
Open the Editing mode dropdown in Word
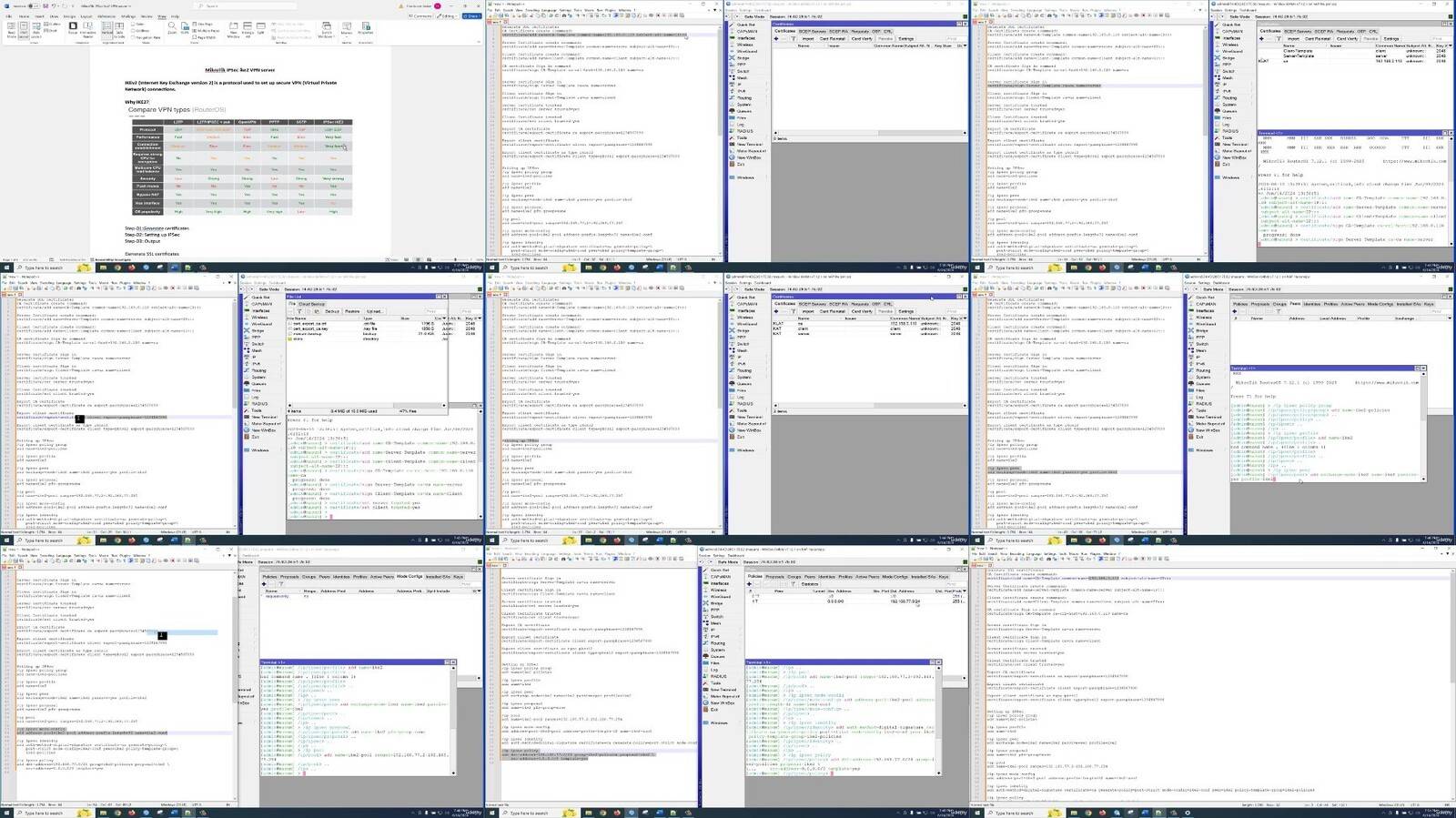pos(447,16)
